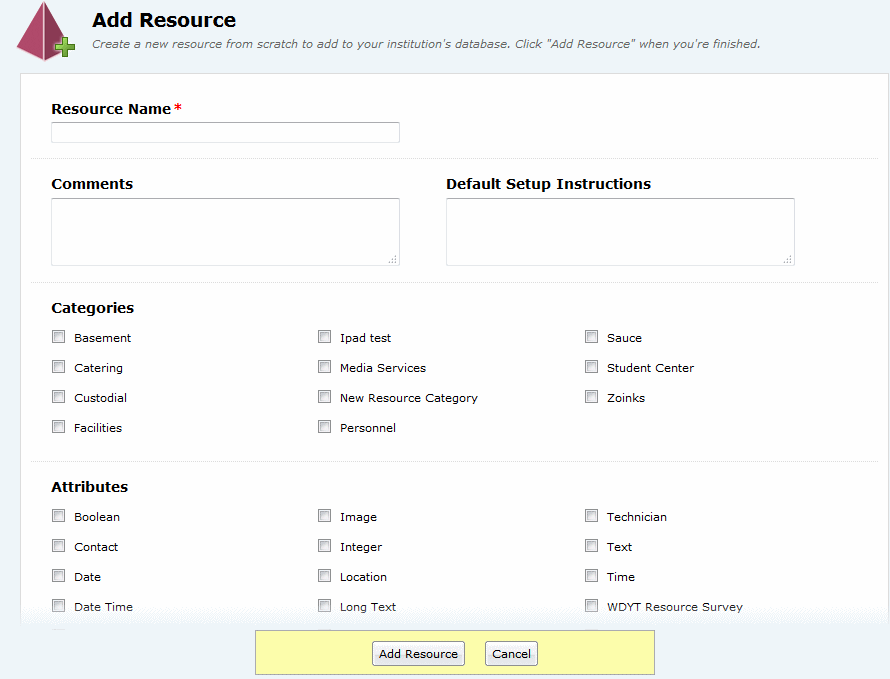Tick the Custodial checkbox

[59, 397]
